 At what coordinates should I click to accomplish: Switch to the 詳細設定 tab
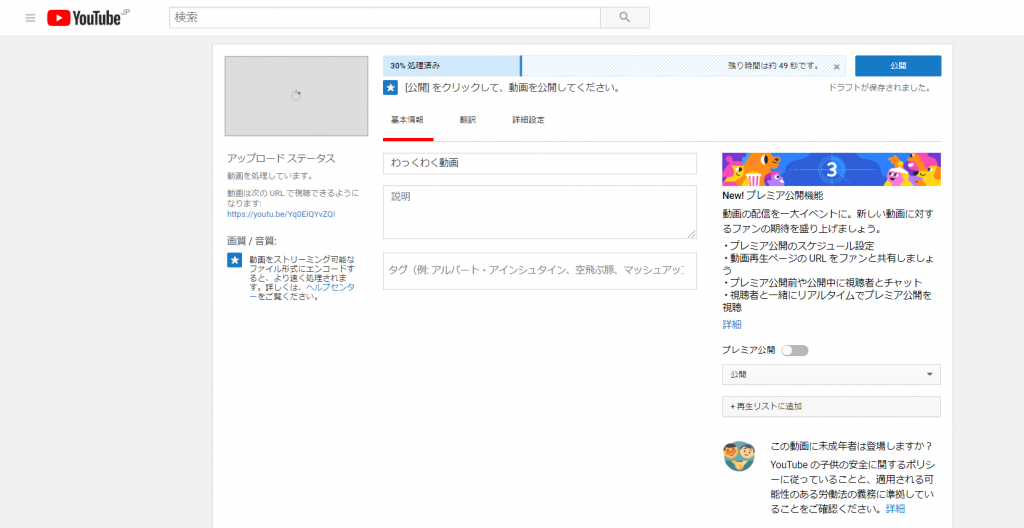pyautogui.click(x=528, y=120)
